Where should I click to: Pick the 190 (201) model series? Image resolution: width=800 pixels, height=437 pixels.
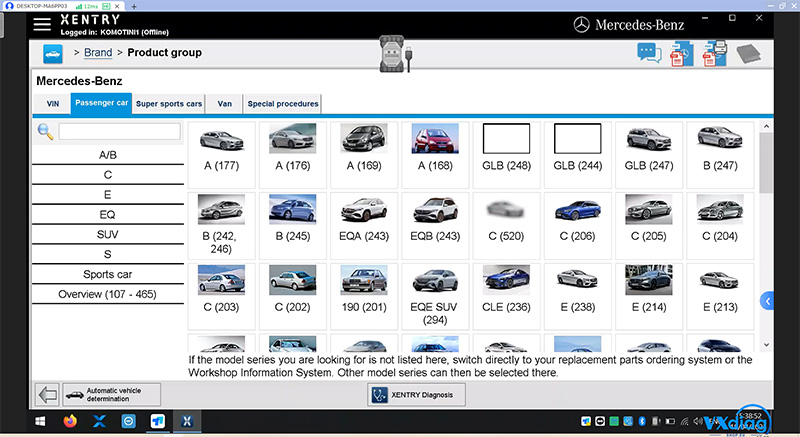[364, 296]
